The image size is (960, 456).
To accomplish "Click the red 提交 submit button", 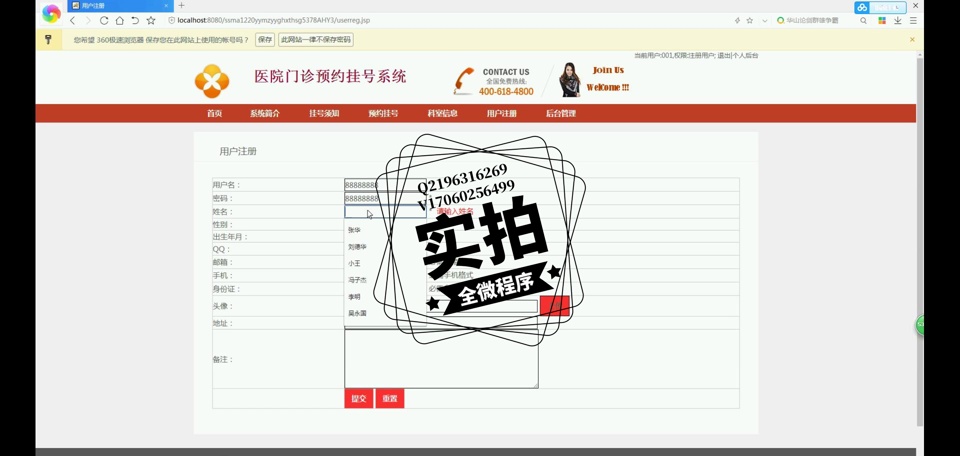I will pyautogui.click(x=358, y=399).
